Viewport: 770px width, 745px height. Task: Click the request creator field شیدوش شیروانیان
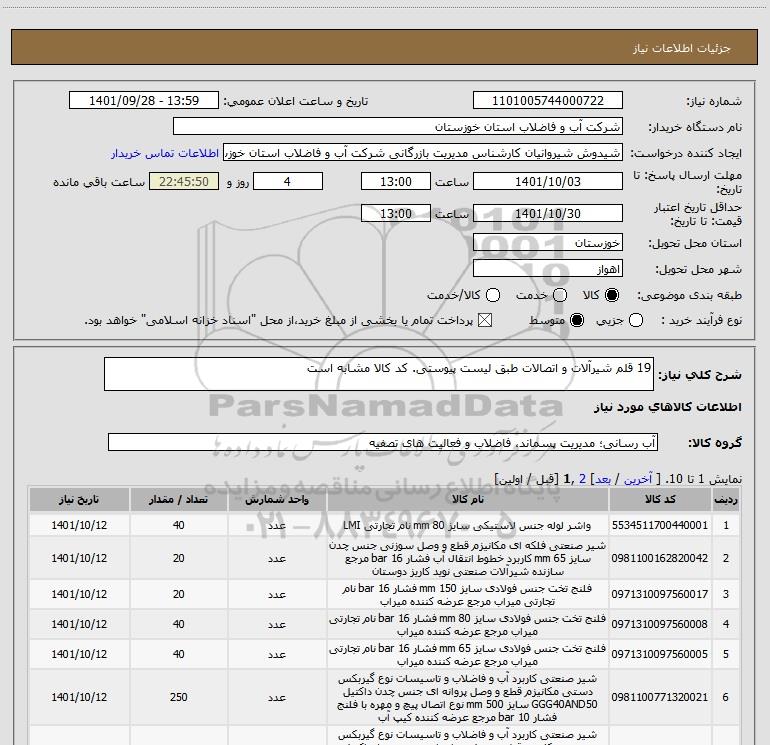423,152
